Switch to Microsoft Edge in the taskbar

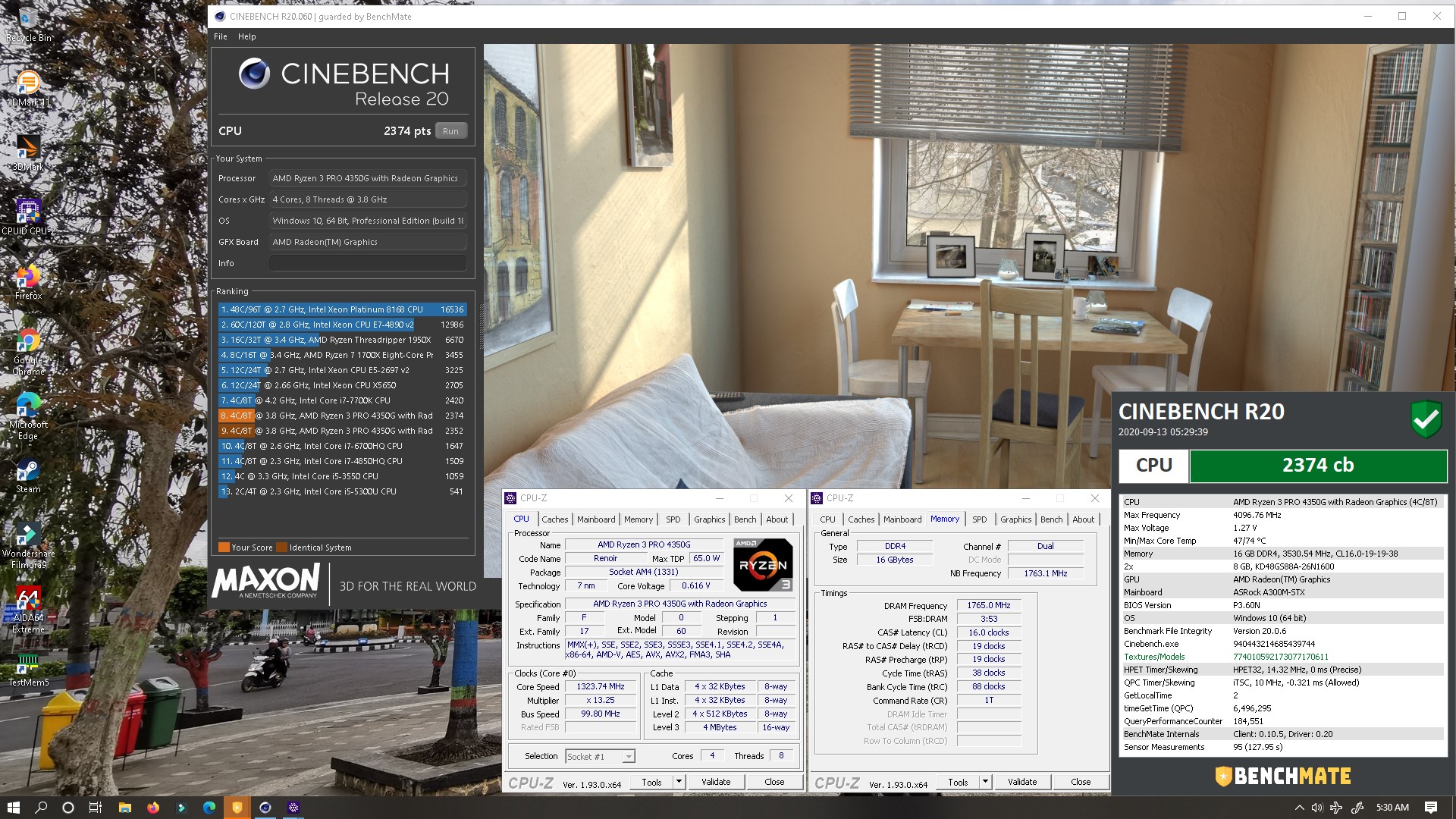[x=209, y=808]
